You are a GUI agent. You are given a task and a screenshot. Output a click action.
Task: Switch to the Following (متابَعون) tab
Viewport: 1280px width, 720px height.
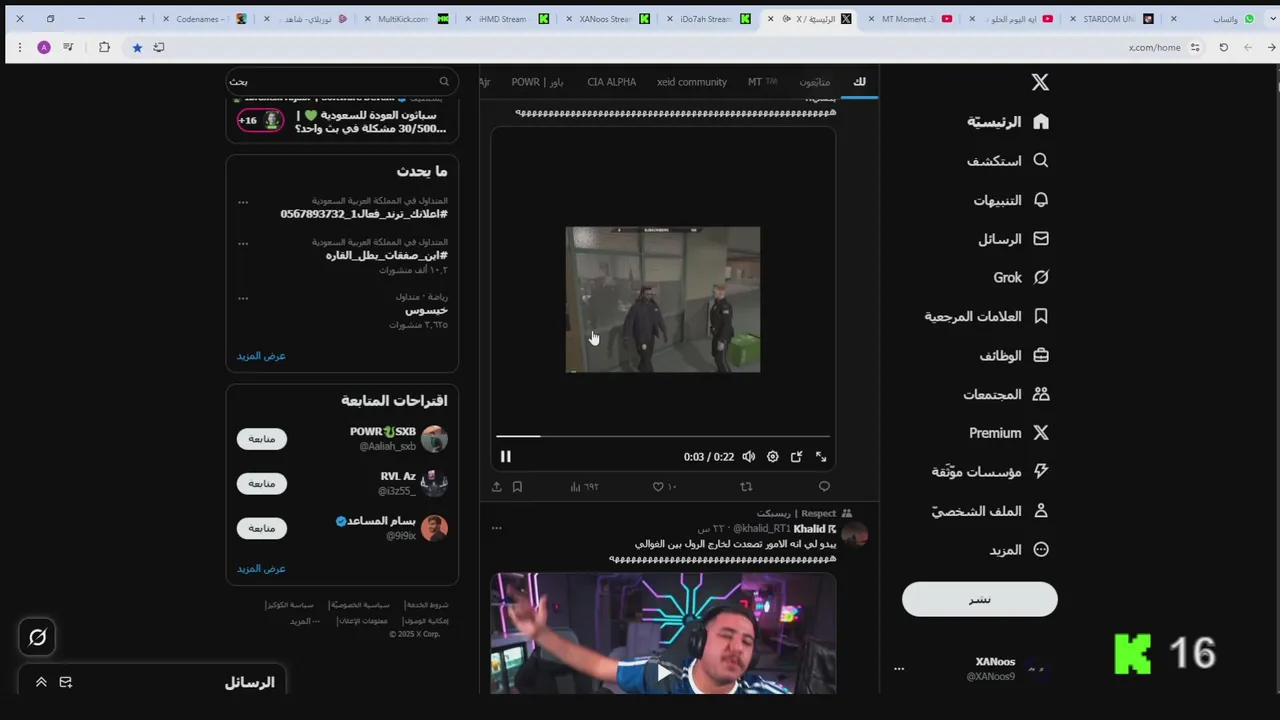[x=814, y=82]
